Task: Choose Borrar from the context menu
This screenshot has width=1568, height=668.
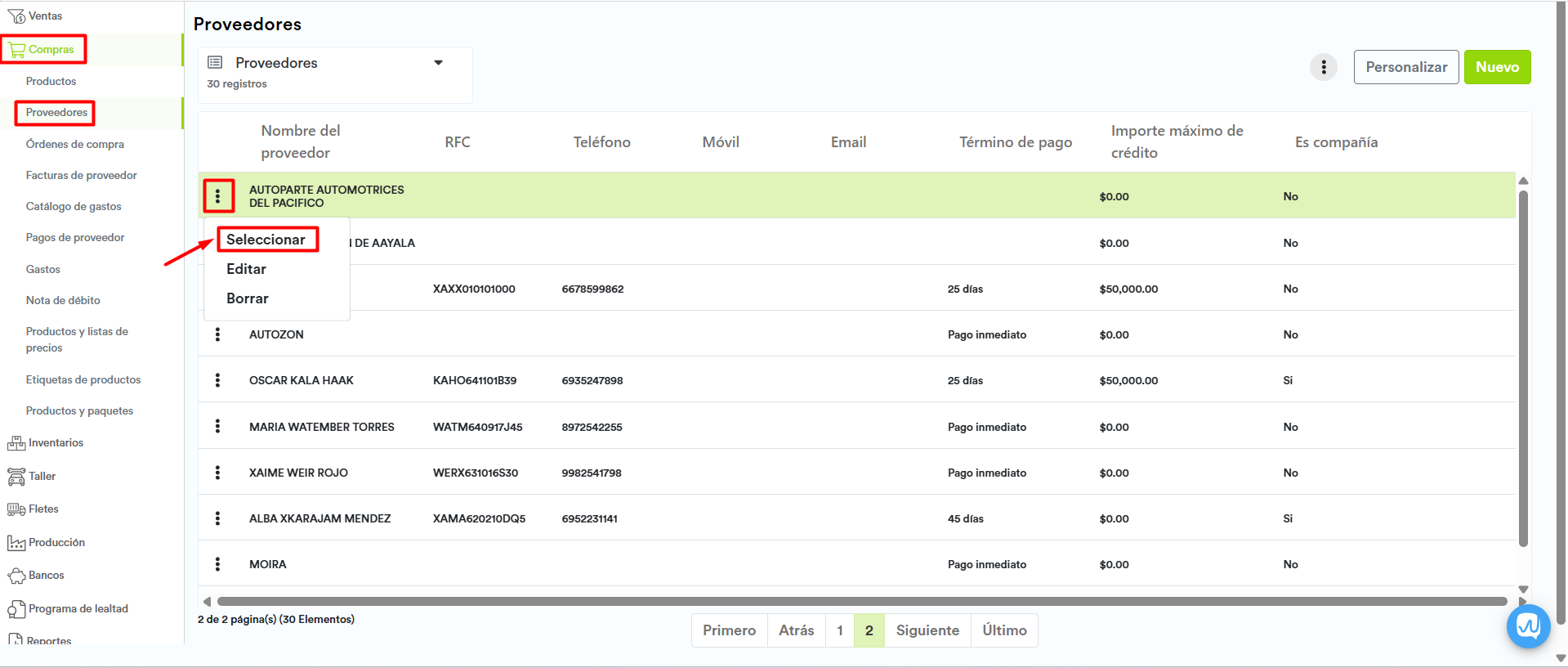Action: point(247,298)
